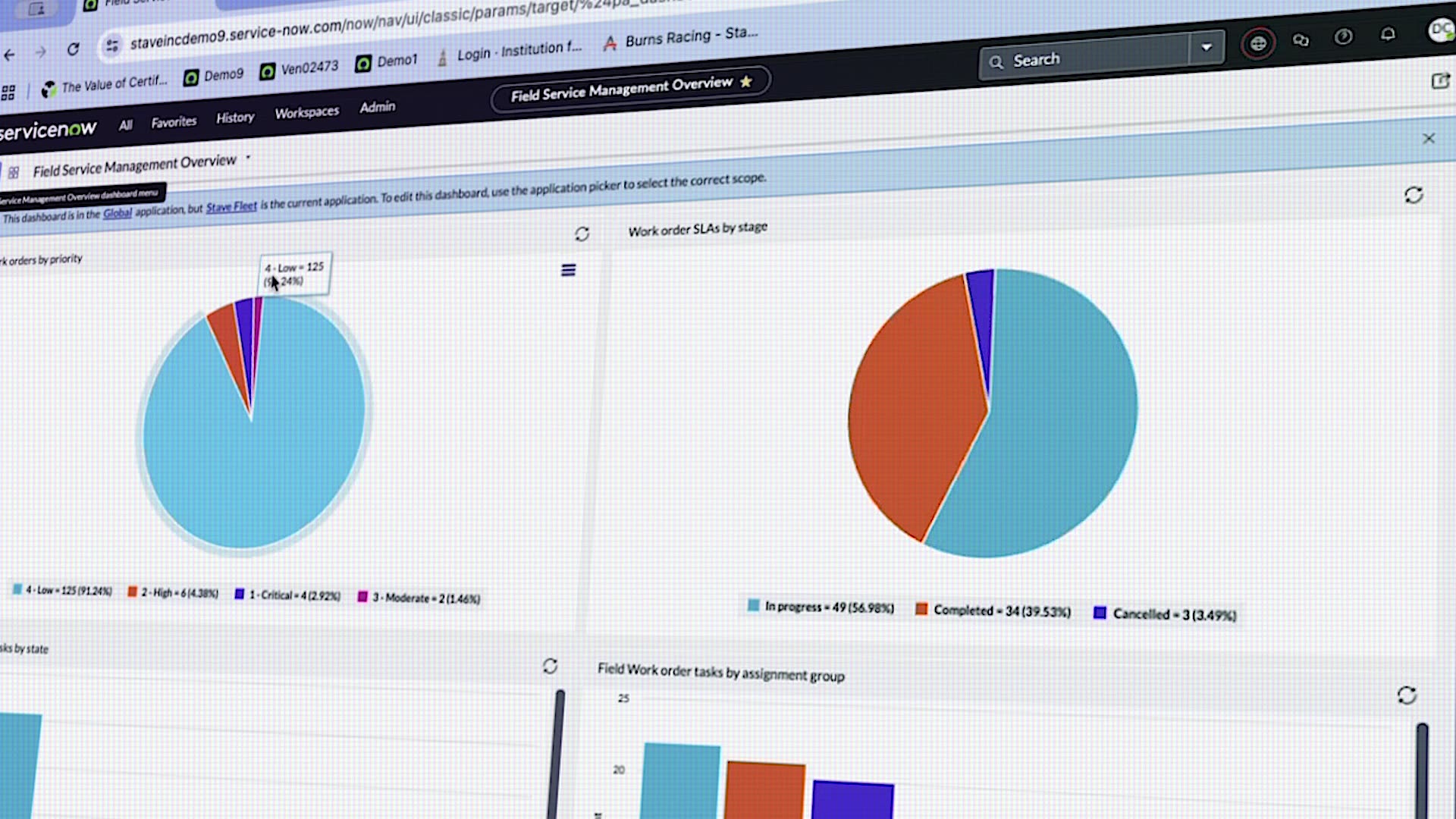1456x819 pixels.
Task: Open the Workspaces menu
Action: [306, 112]
